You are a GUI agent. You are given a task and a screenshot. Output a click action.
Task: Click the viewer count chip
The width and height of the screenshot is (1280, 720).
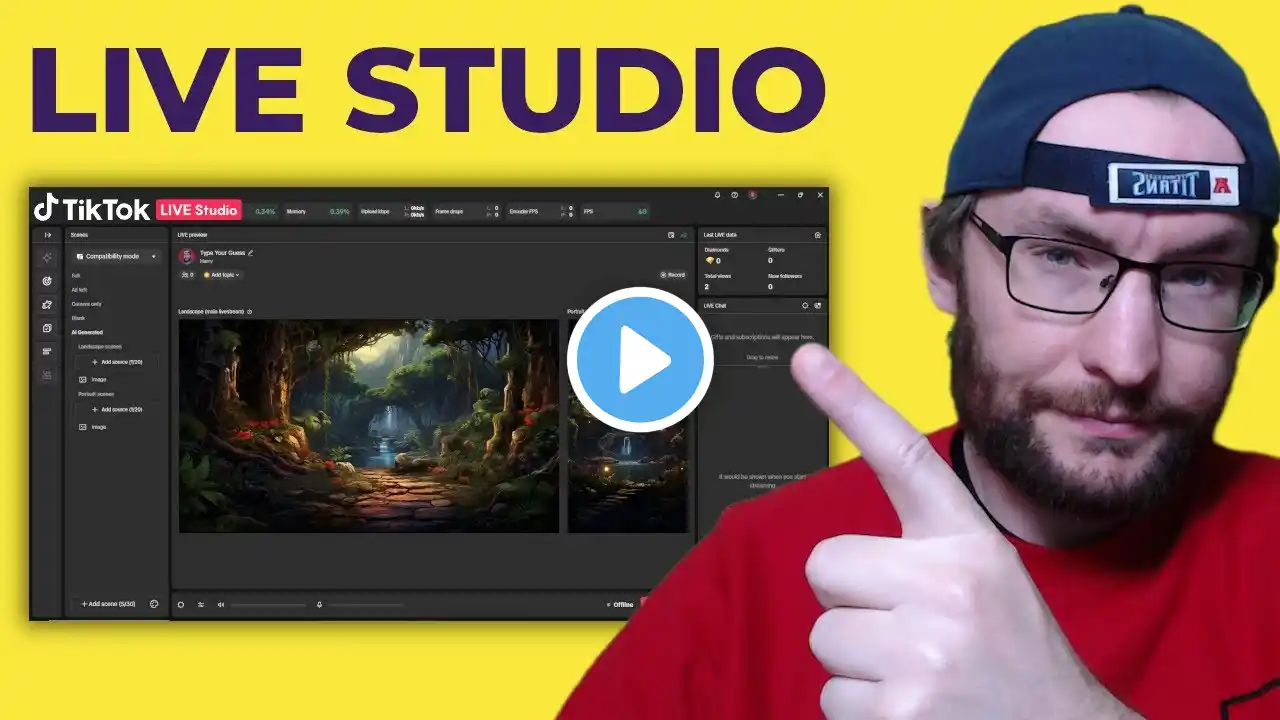(187, 275)
